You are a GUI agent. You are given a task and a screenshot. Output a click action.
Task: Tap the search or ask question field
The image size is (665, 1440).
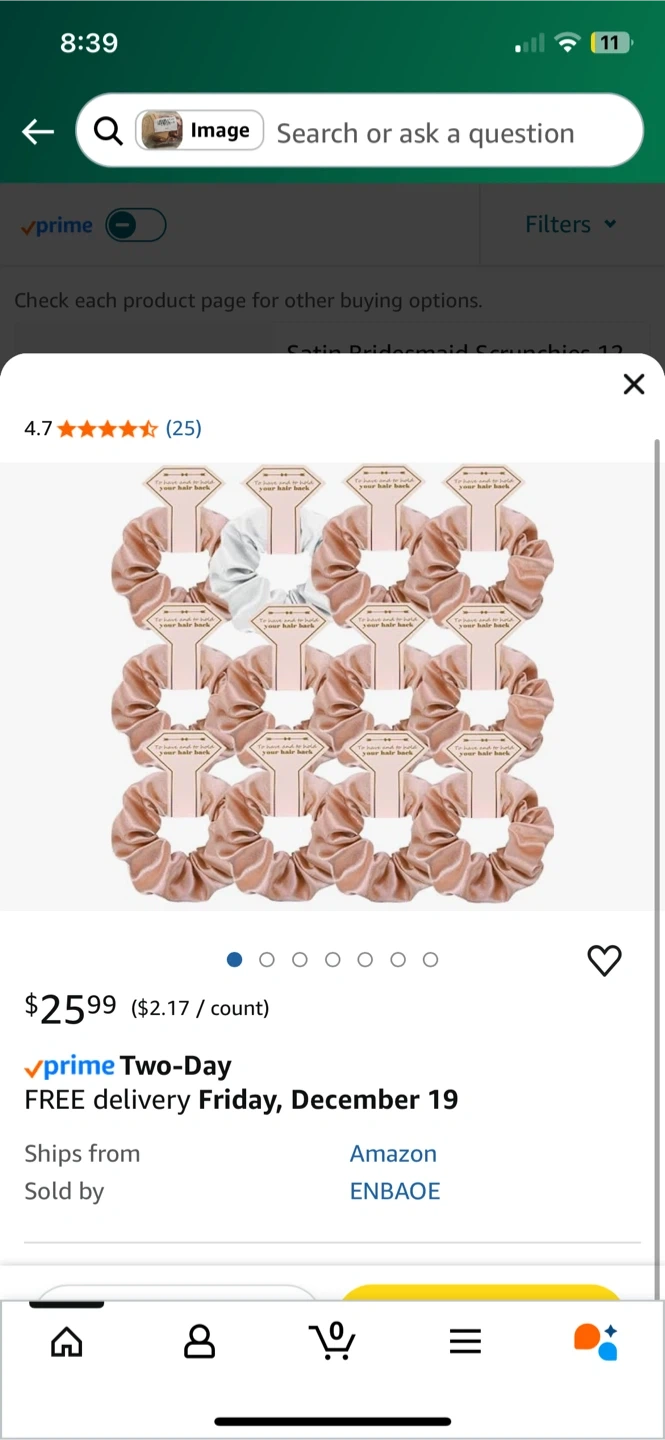440,133
